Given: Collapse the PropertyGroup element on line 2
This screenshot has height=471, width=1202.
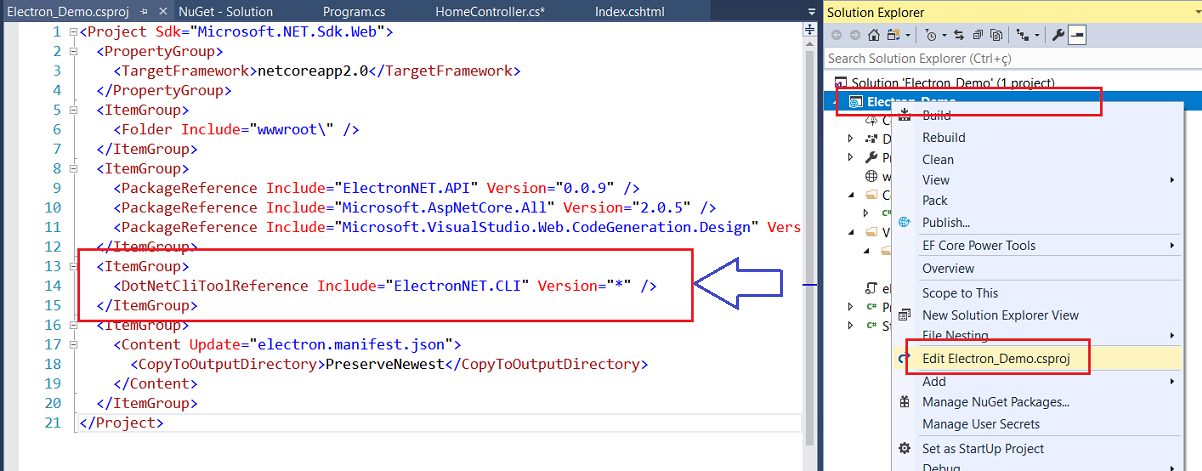Looking at the screenshot, I should point(72,51).
